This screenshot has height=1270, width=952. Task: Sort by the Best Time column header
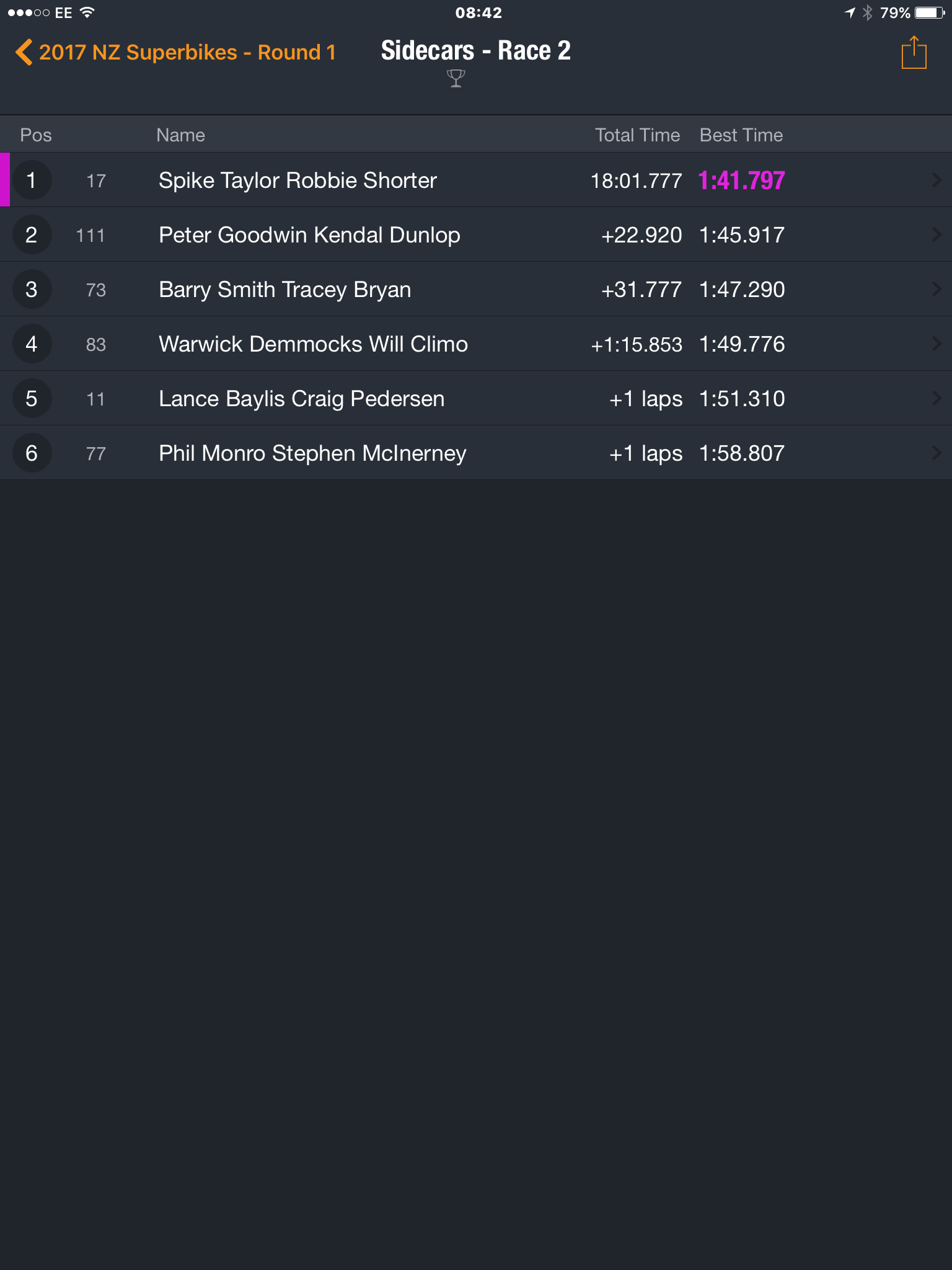point(741,135)
